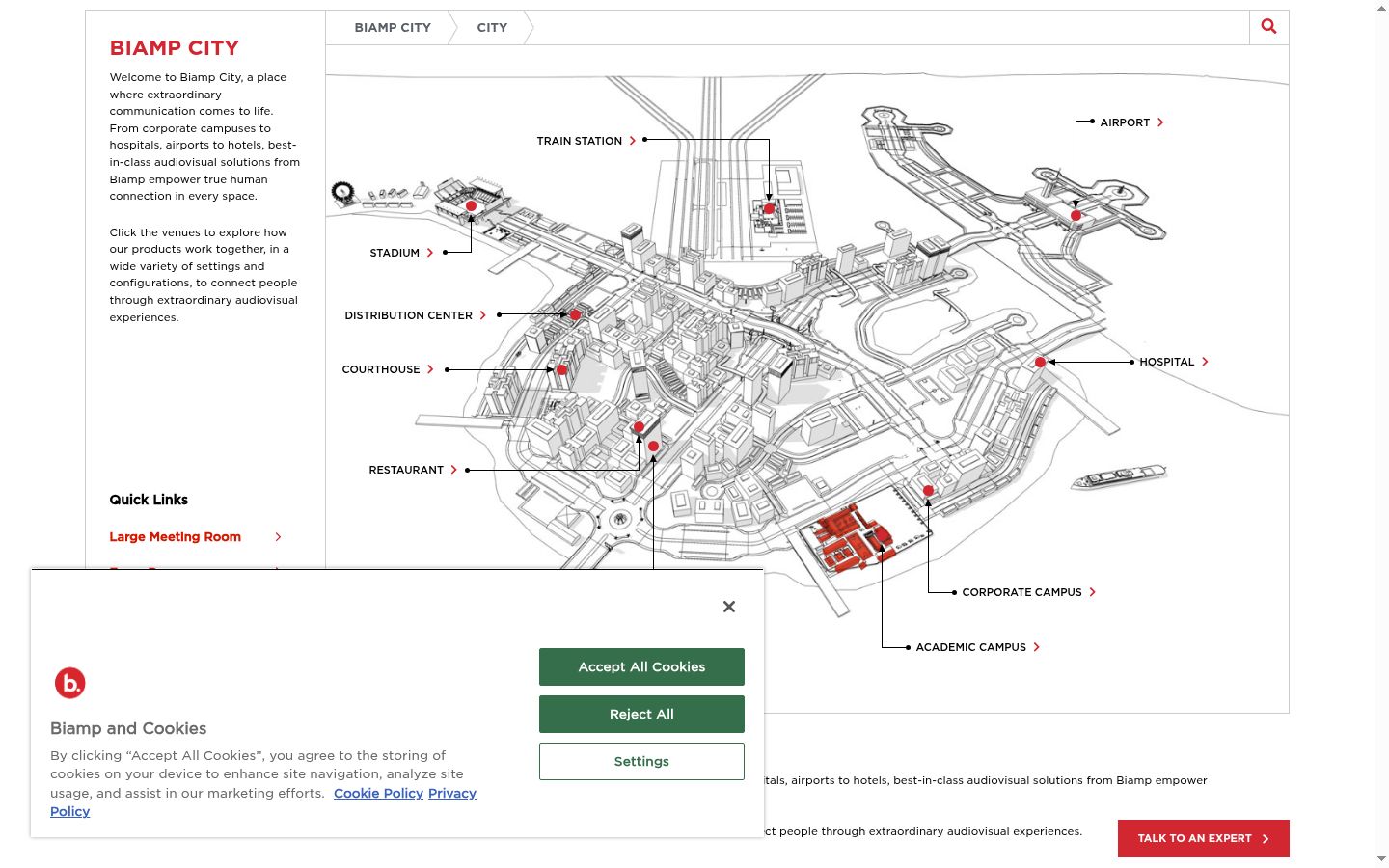Screen dimensions: 1389x868
Task: Click the Quick Links heading
Action: pyautogui.click(x=149, y=500)
